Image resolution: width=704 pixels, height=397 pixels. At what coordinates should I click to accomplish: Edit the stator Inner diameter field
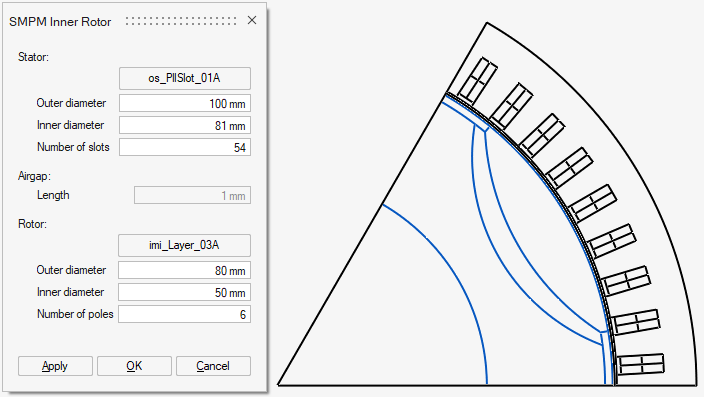point(185,125)
